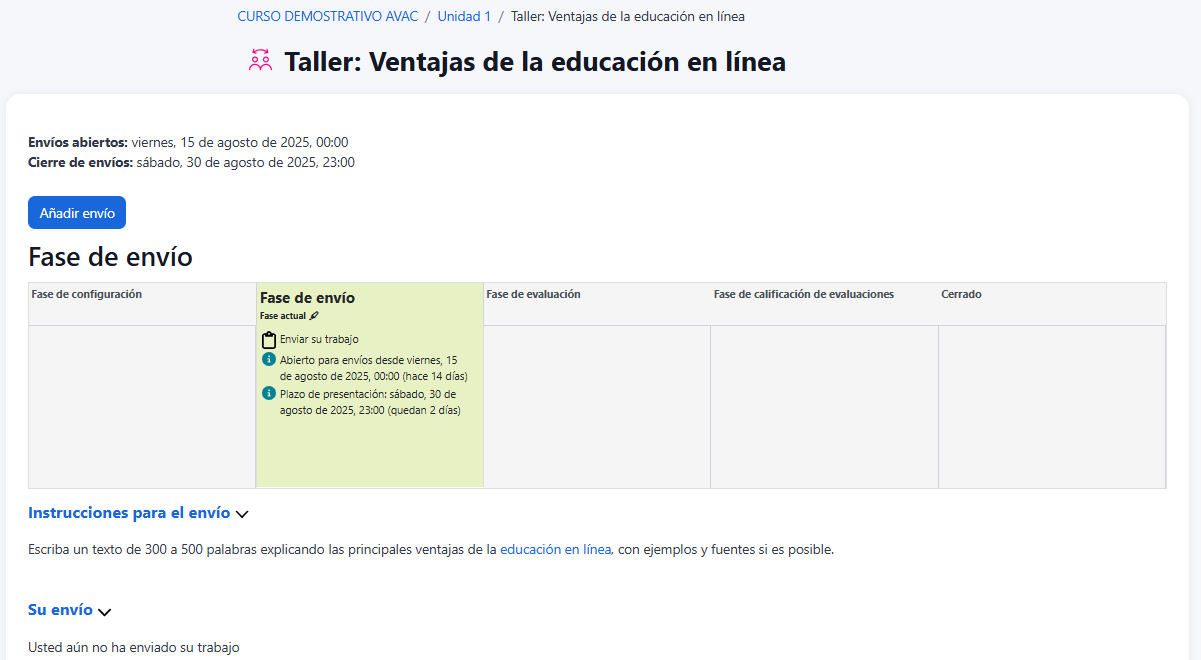Click the highlighted Fase de envío column title
This screenshot has width=1201, height=660.
coord(307,298)
